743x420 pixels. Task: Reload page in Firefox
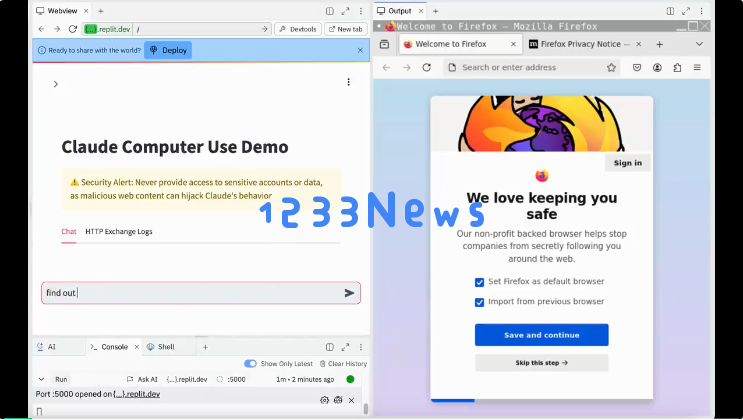tap(426, 67)
